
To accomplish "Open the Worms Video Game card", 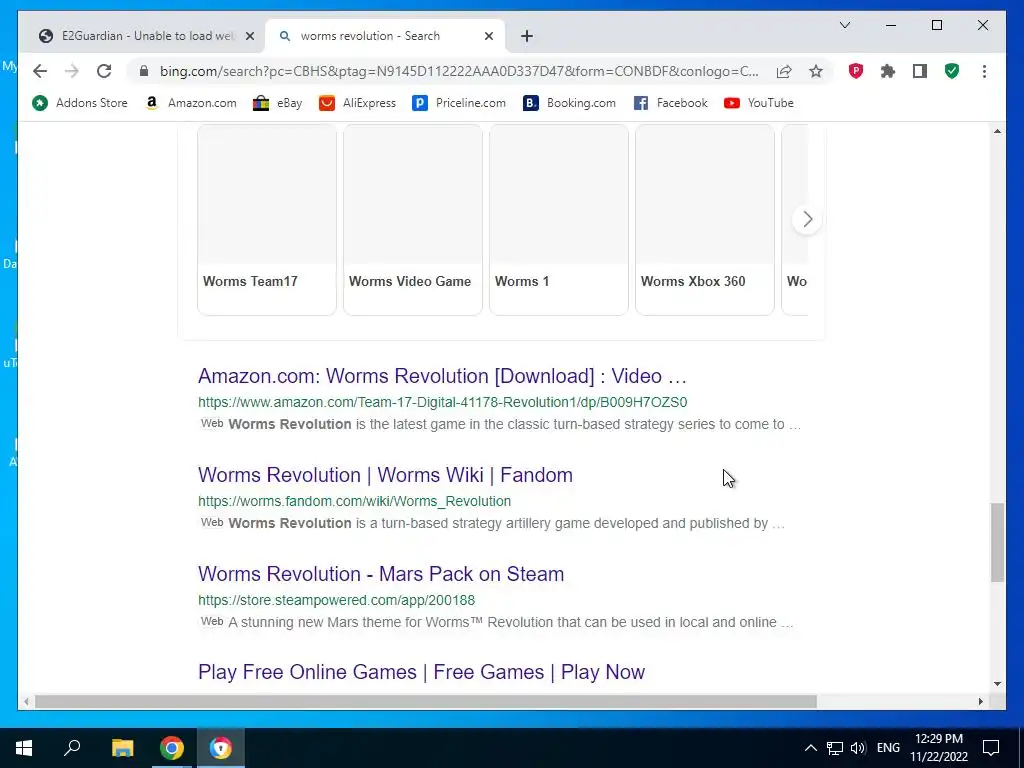I will coord(413,219).
